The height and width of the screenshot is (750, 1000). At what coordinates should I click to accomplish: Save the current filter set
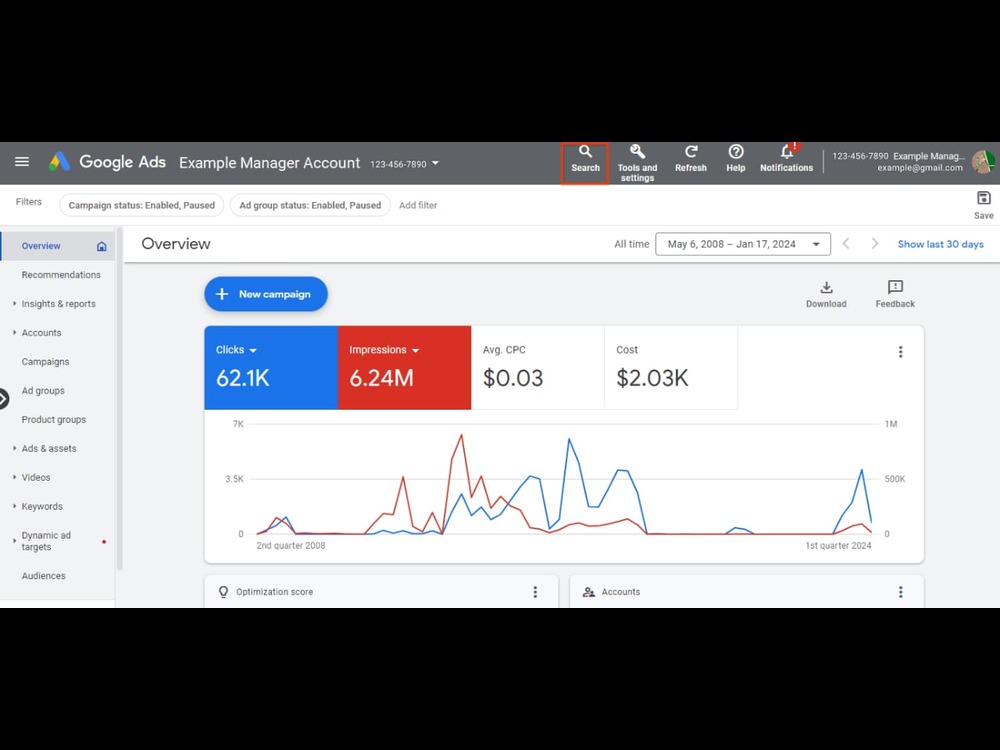click(x=983, y=205)
